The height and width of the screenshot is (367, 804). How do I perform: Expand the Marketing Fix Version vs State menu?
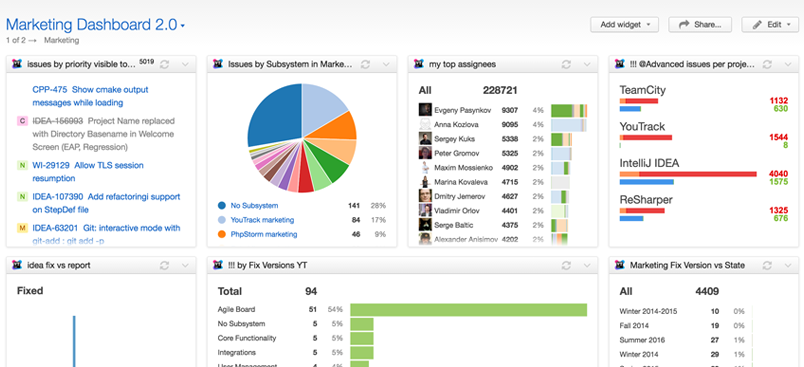[789, 265]
